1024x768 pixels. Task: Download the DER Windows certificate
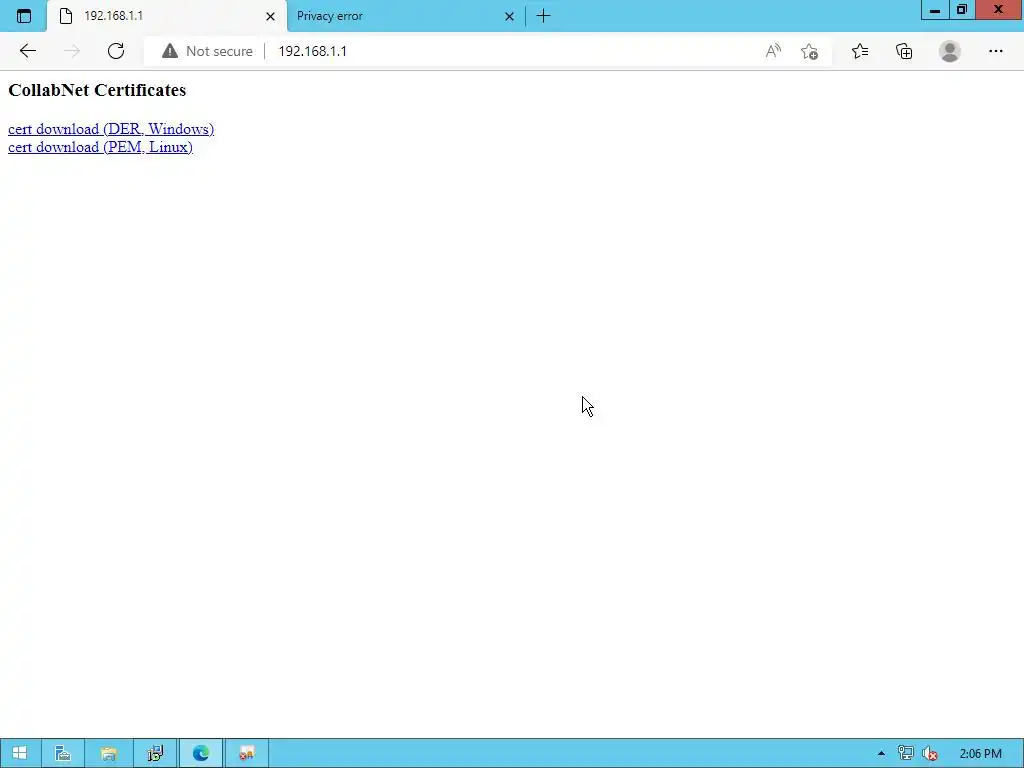point(111,129)
